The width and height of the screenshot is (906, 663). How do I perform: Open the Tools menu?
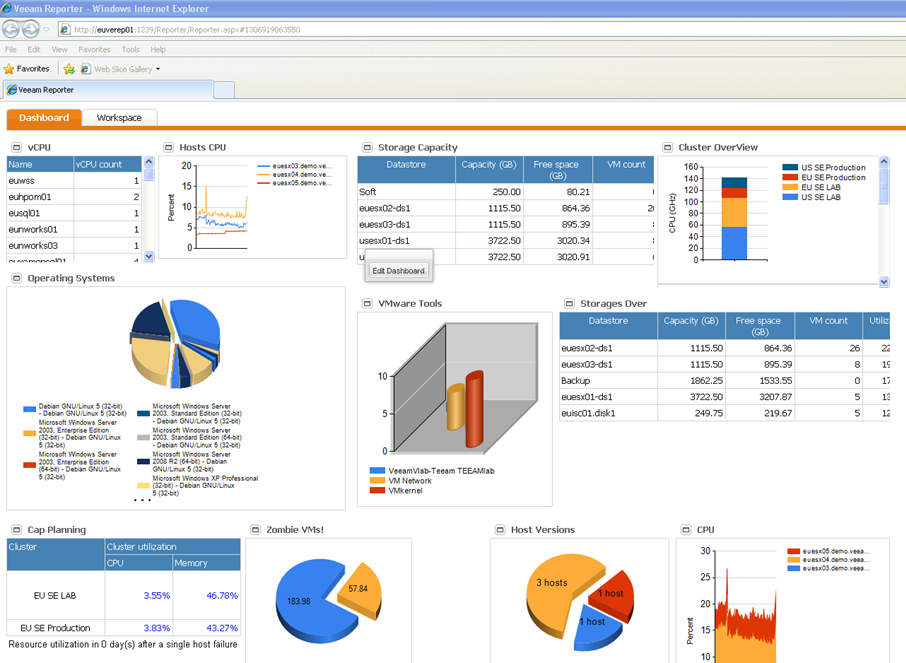click(x=131, y=50)
